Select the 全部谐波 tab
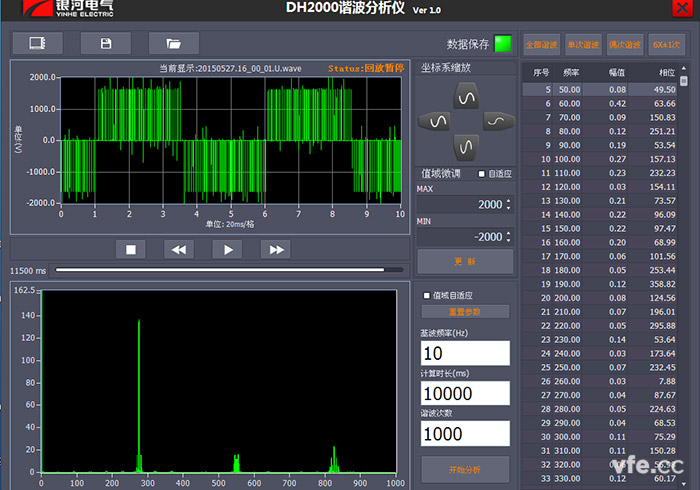Screen dimensions: 700x490 (541, 44)
